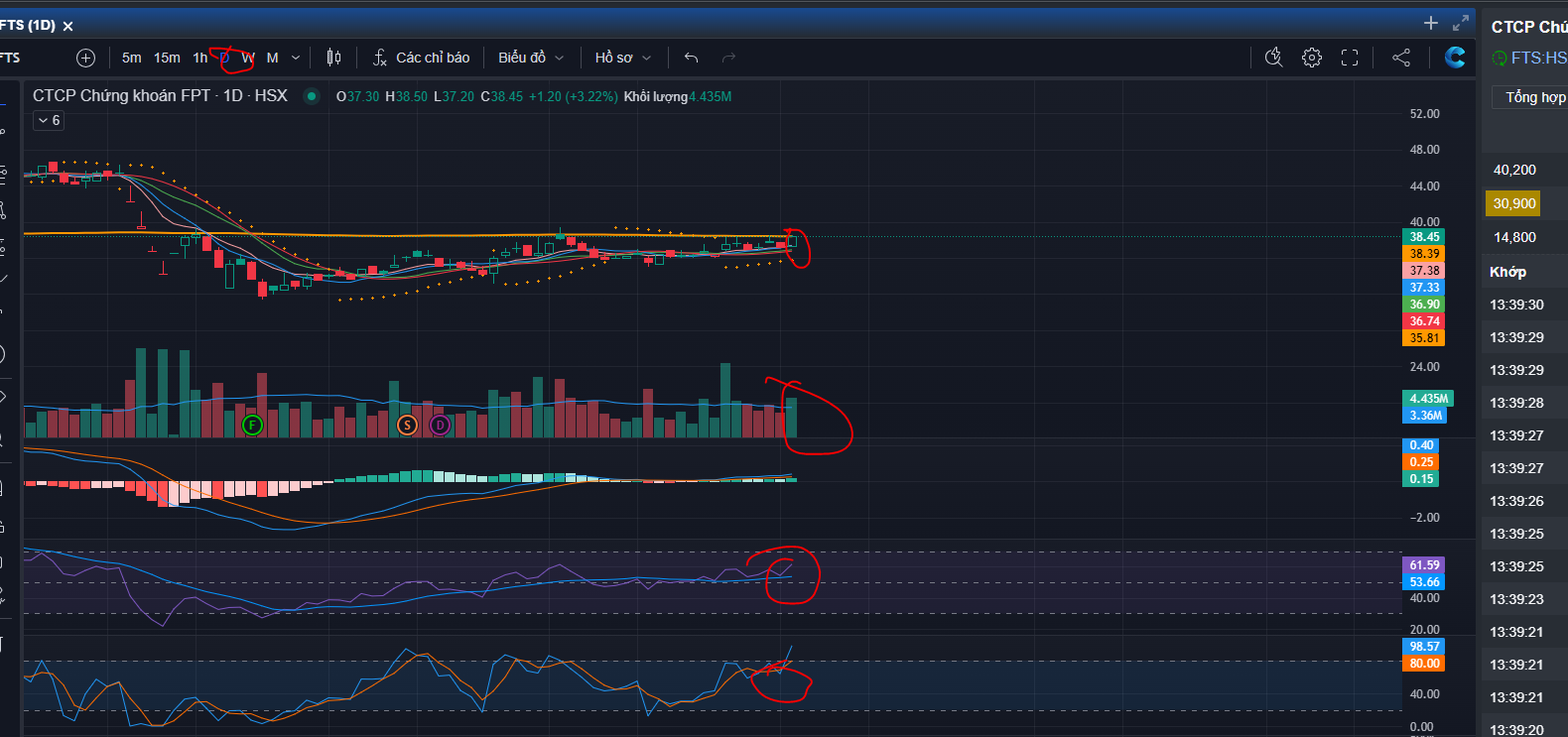Switch to 5m timeframe
Image resolution: width=1568 pixels, height=737 pixels.
click(132, 58)
